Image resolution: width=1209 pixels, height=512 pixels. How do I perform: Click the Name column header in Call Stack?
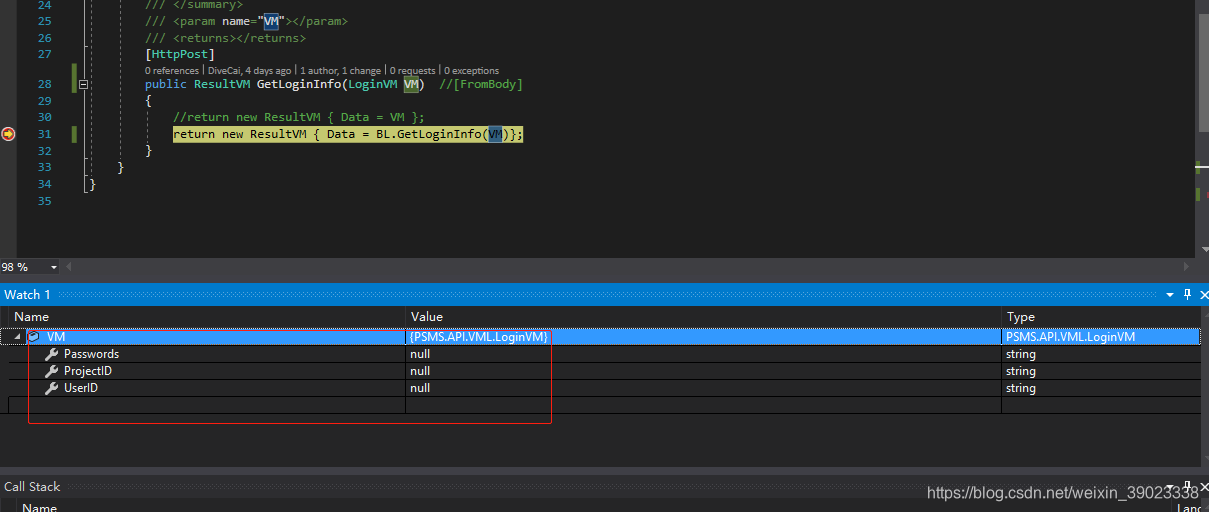tap(40, 508)
